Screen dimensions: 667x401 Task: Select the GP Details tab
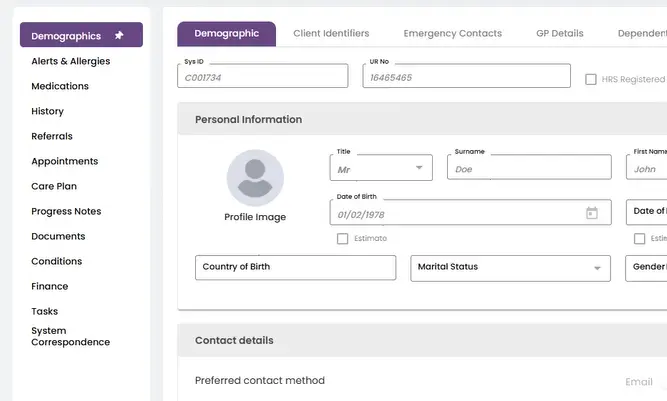click(x=559, y=33)
